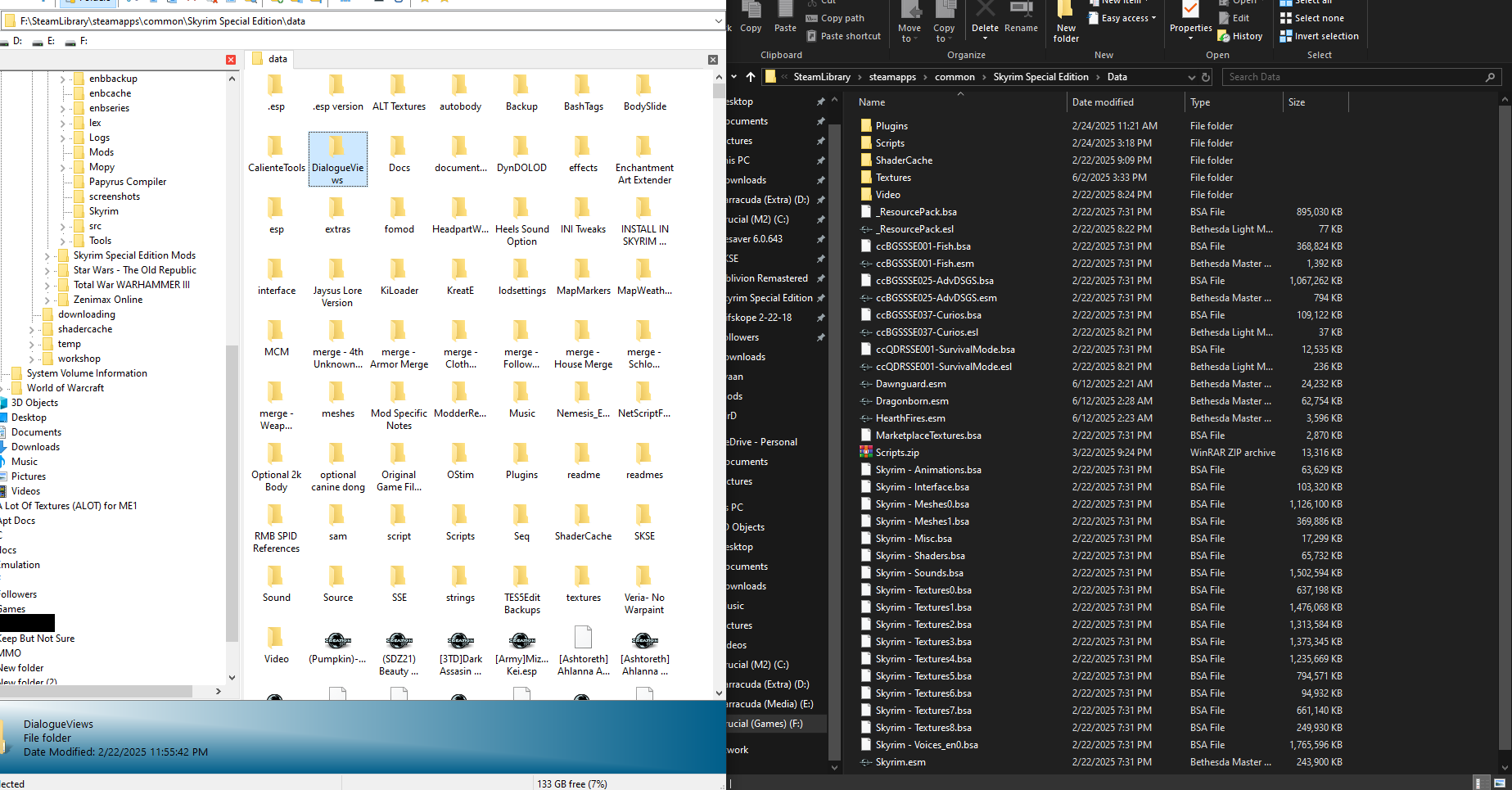Select the DialogueViews folder
This screenshot has width=1512, height=790.
[x=337, y=159]
